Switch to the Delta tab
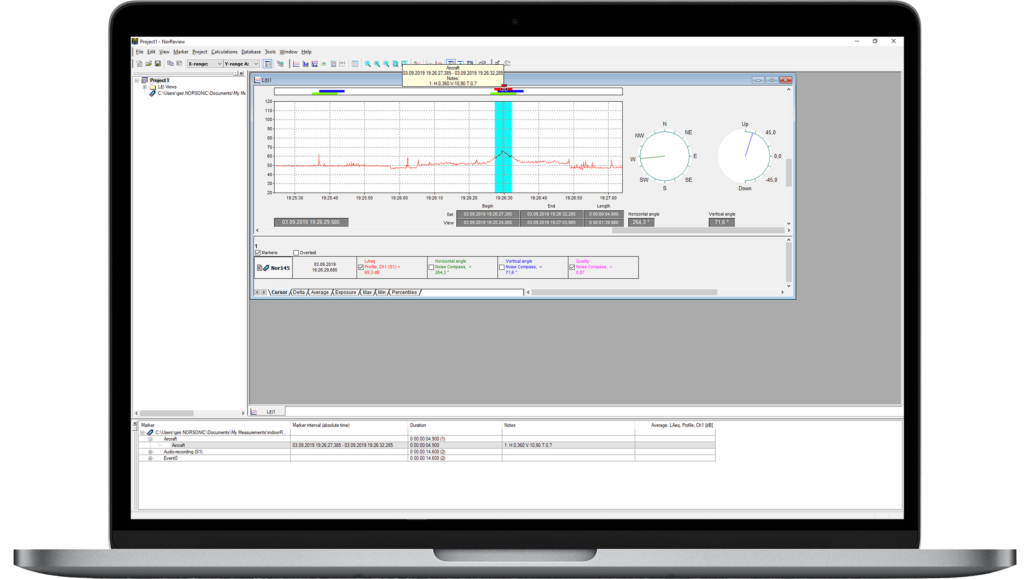The image size is (1030, 579). point(299,292)
